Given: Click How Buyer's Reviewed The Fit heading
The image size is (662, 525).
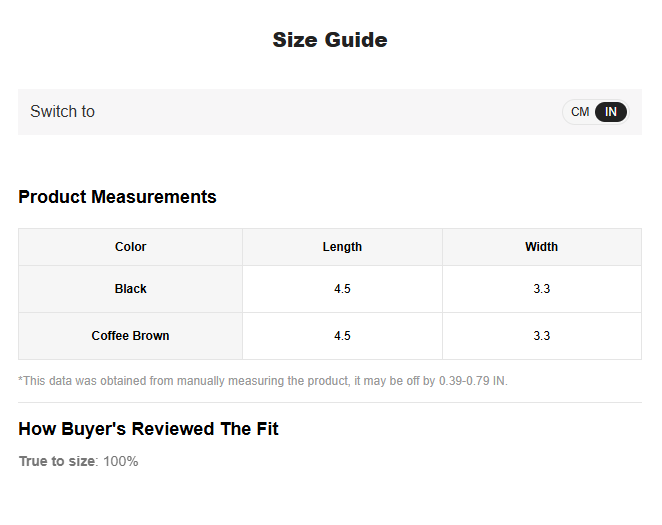Looking at the screenshot, I should 148,429.
